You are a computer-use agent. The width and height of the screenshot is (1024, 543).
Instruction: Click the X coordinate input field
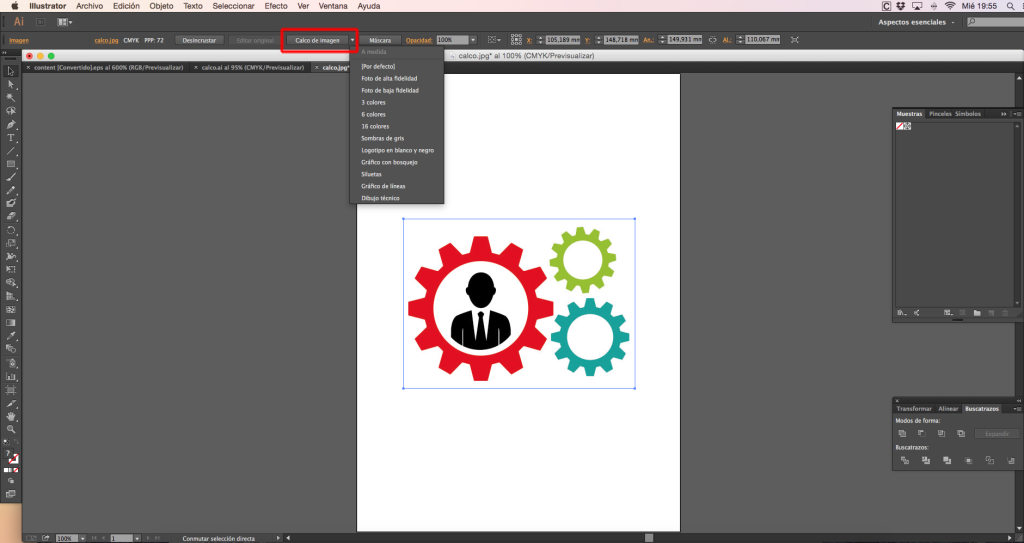click(x=566, y=40)
